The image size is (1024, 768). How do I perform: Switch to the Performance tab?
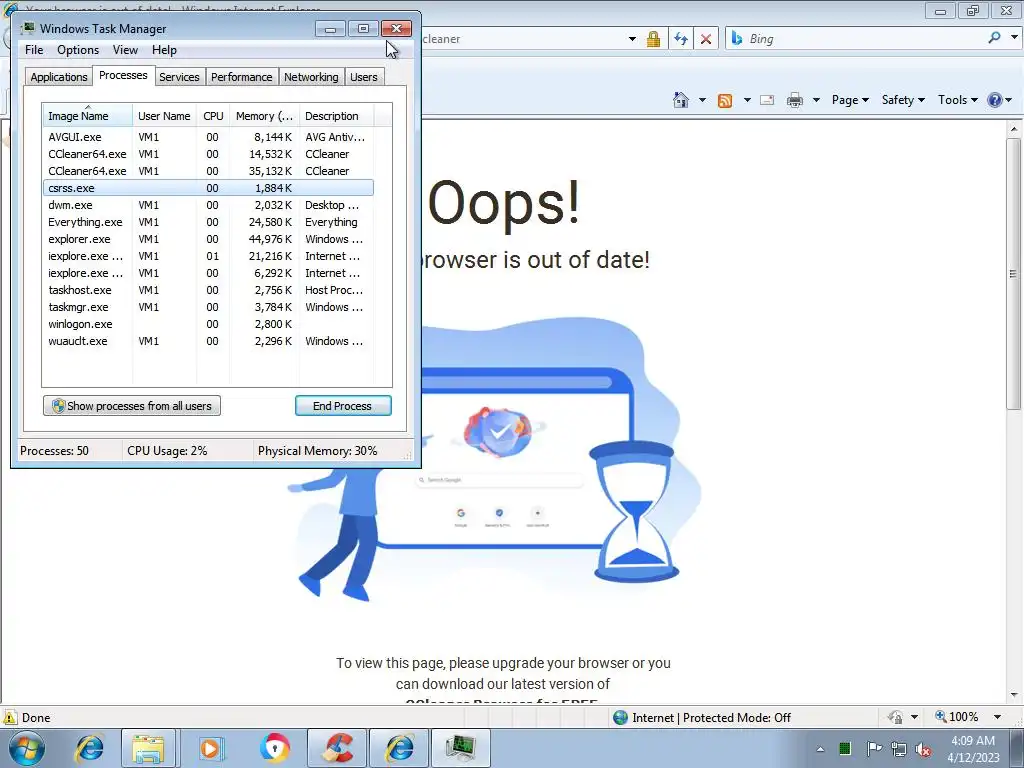pyautogui.click(x=241, y=77)
